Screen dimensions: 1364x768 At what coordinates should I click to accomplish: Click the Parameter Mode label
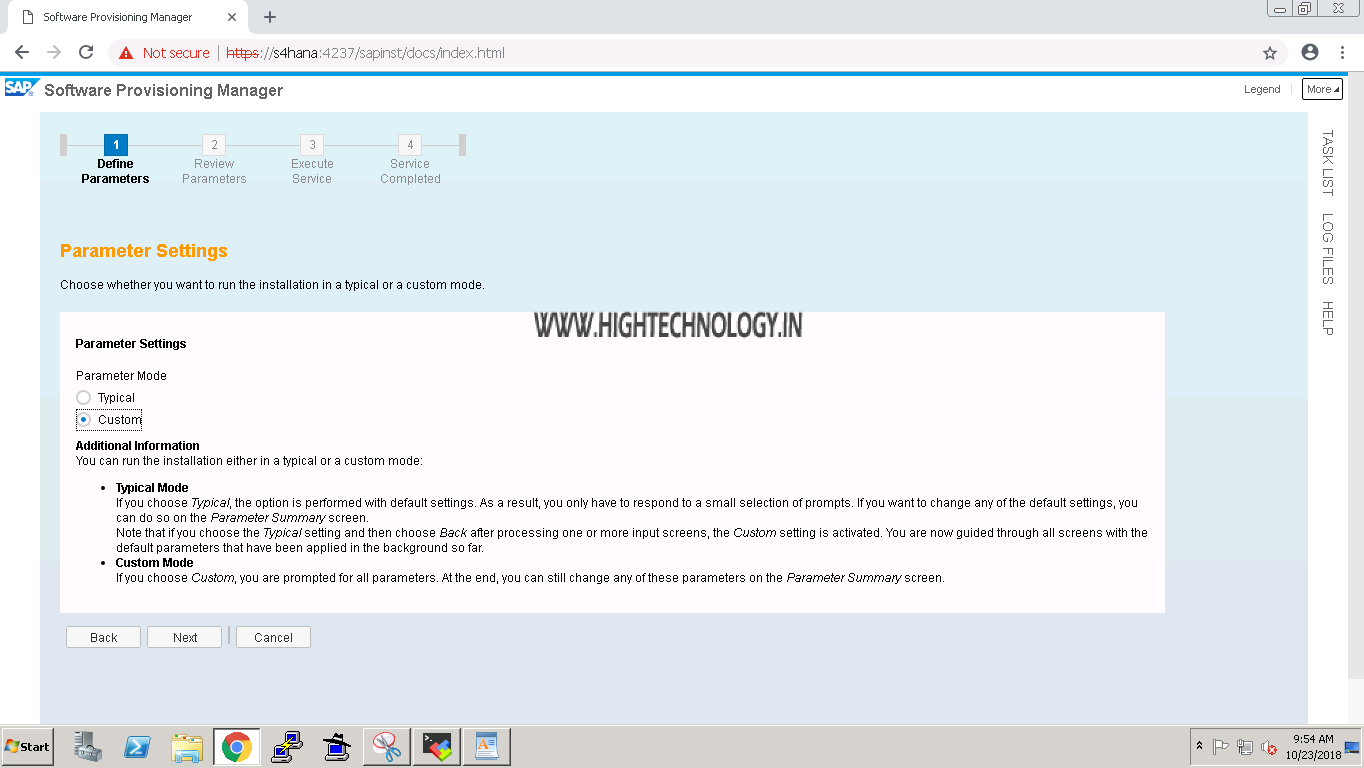(x=121, y=376)
